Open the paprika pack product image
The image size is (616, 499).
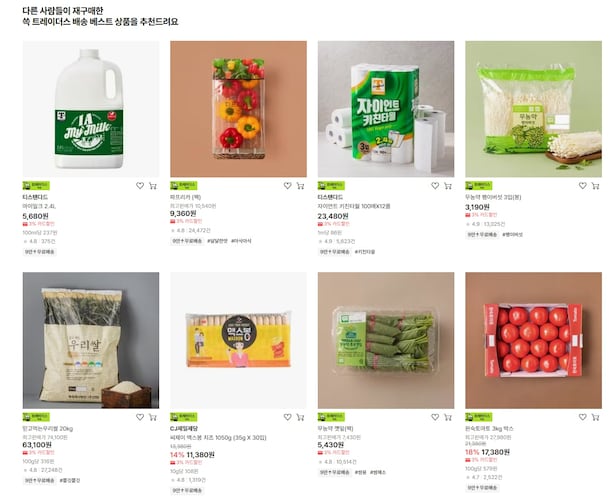coord(238,109)
